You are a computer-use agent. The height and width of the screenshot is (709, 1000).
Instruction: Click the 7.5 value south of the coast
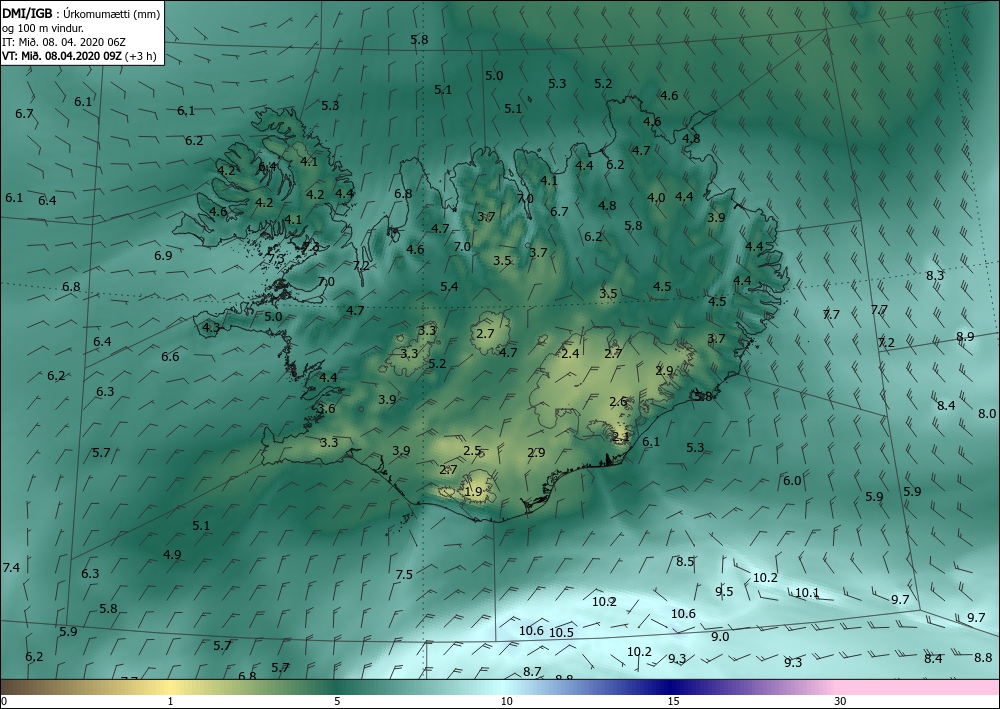pyautogui.click(x=404, y=574)
